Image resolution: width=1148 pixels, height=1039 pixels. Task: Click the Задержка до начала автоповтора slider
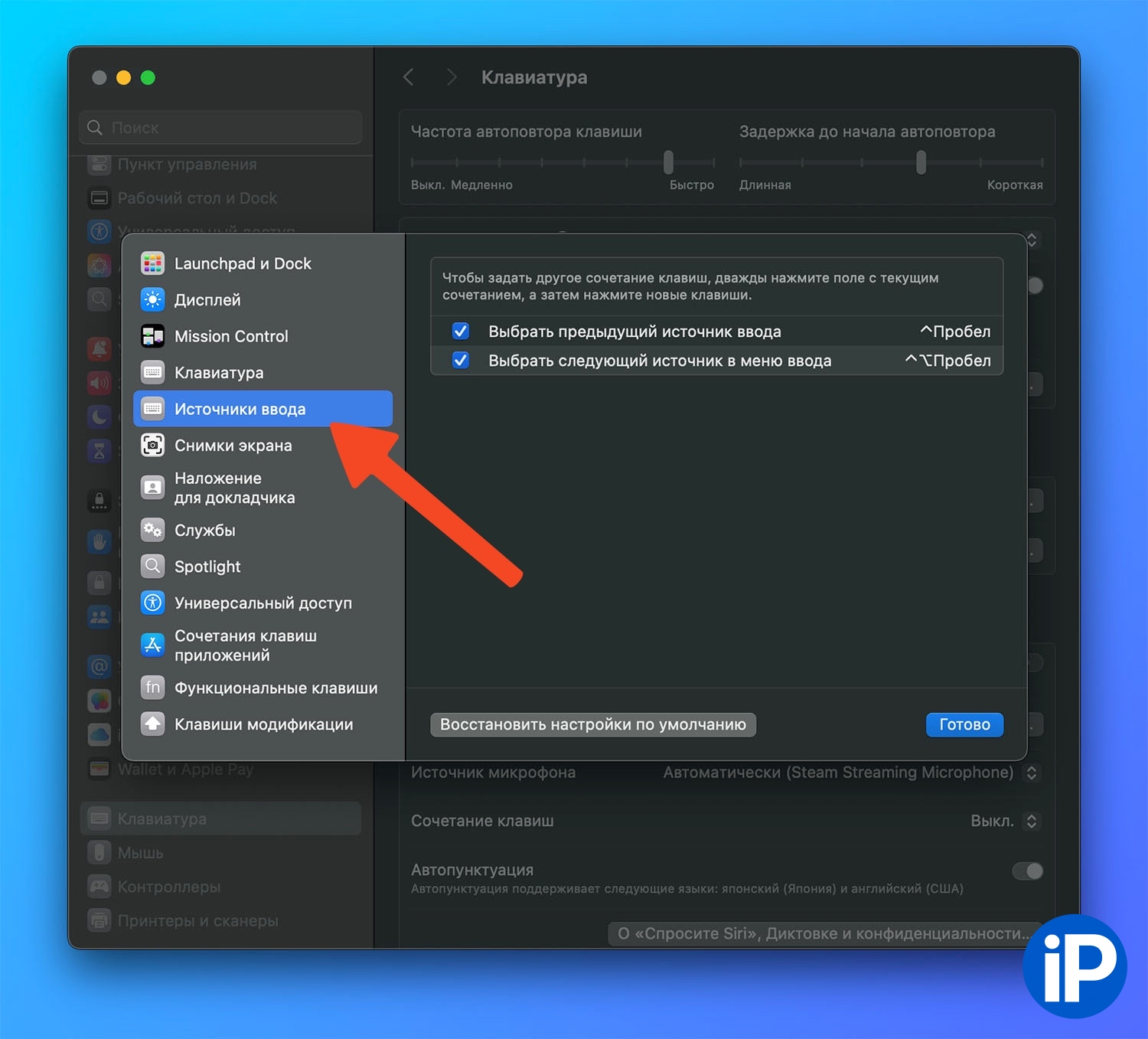click(891, 162)
